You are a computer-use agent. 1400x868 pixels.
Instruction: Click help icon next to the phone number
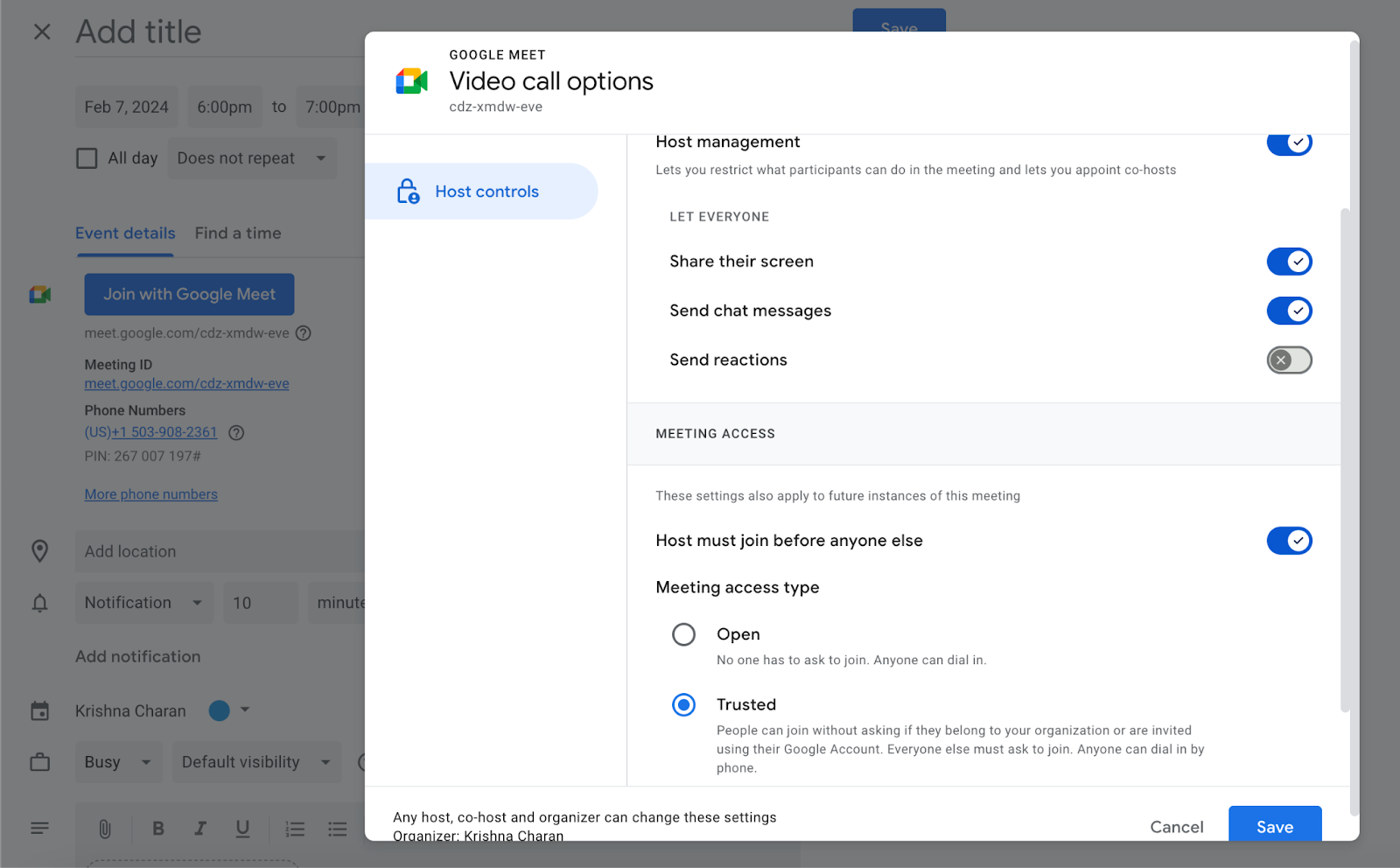click(x=236, y=432)
